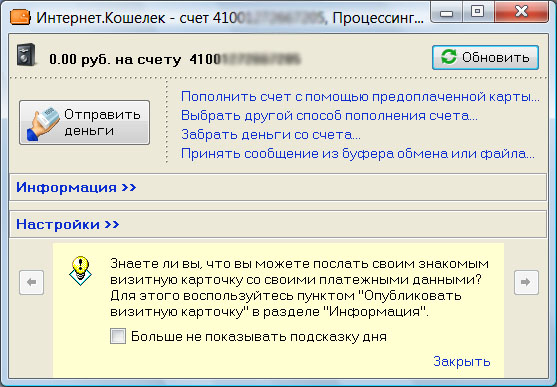Click Закрыть to dismiss the tip
The height and width of the screenshot is (387, 557).
(x=462, y=361)
